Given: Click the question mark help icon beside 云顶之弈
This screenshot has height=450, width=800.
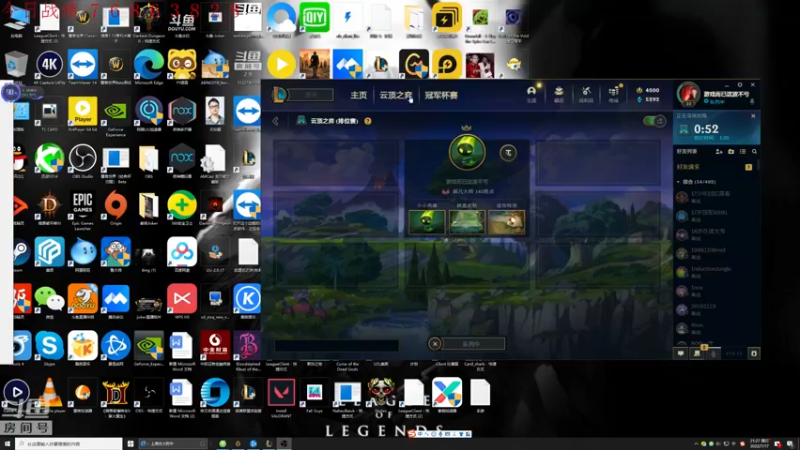Looking at the screenshot, I should [368, 121].
